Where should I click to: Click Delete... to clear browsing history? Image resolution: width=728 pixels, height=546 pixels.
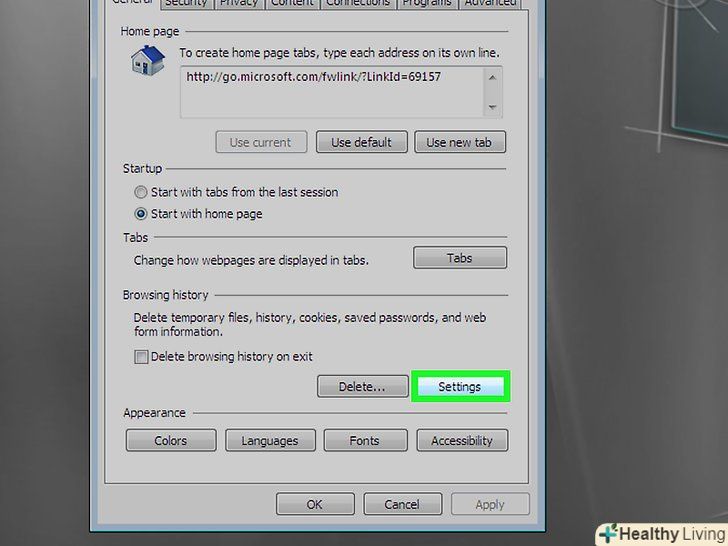pyautogui.click(x=363, y=386)
